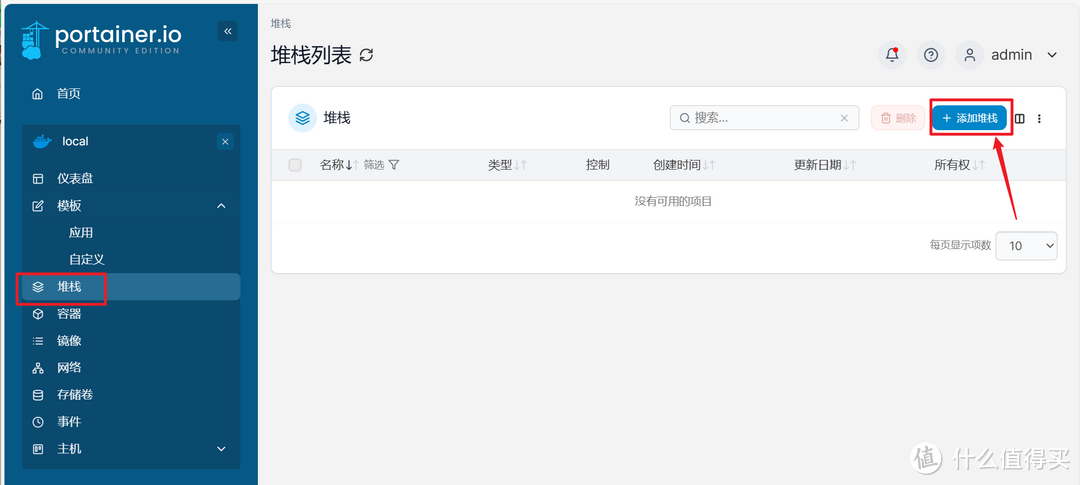This screenshot has width=1080, height=485.
Task: Open the 每页显示项数 dropdown showing 10
Action: (1026, 245)
